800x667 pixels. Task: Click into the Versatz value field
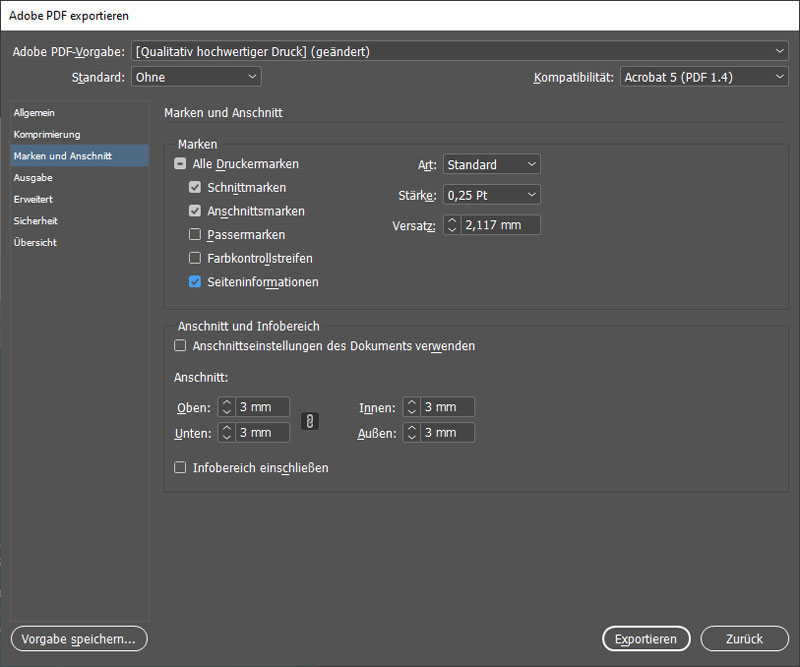click(x=500, y=225)
